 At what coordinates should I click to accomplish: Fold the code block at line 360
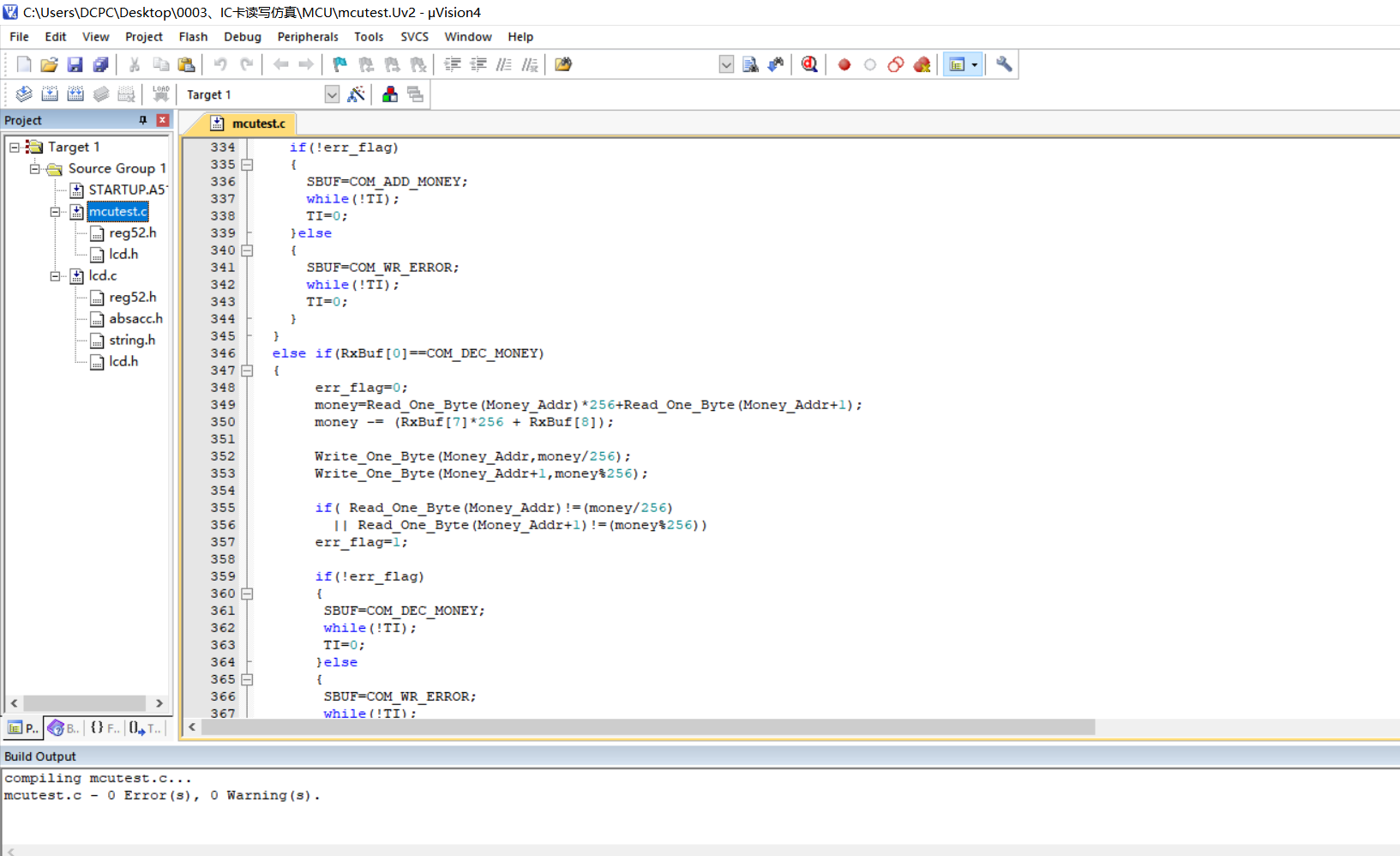click(247, 594)
